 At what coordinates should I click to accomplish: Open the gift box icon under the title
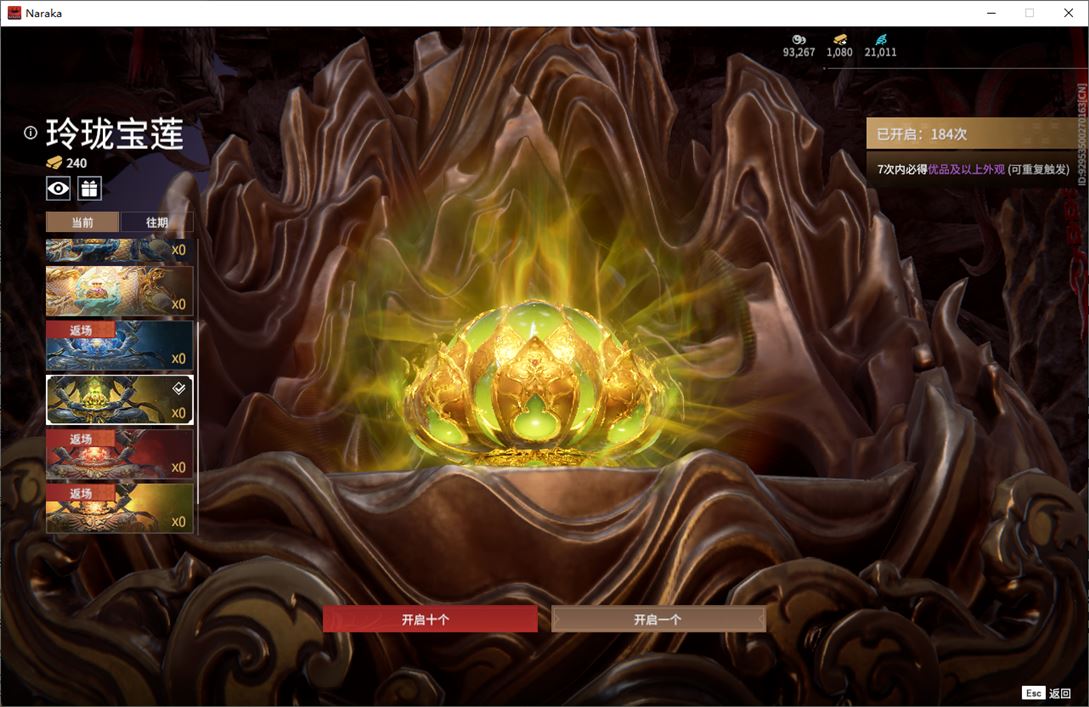90,188
